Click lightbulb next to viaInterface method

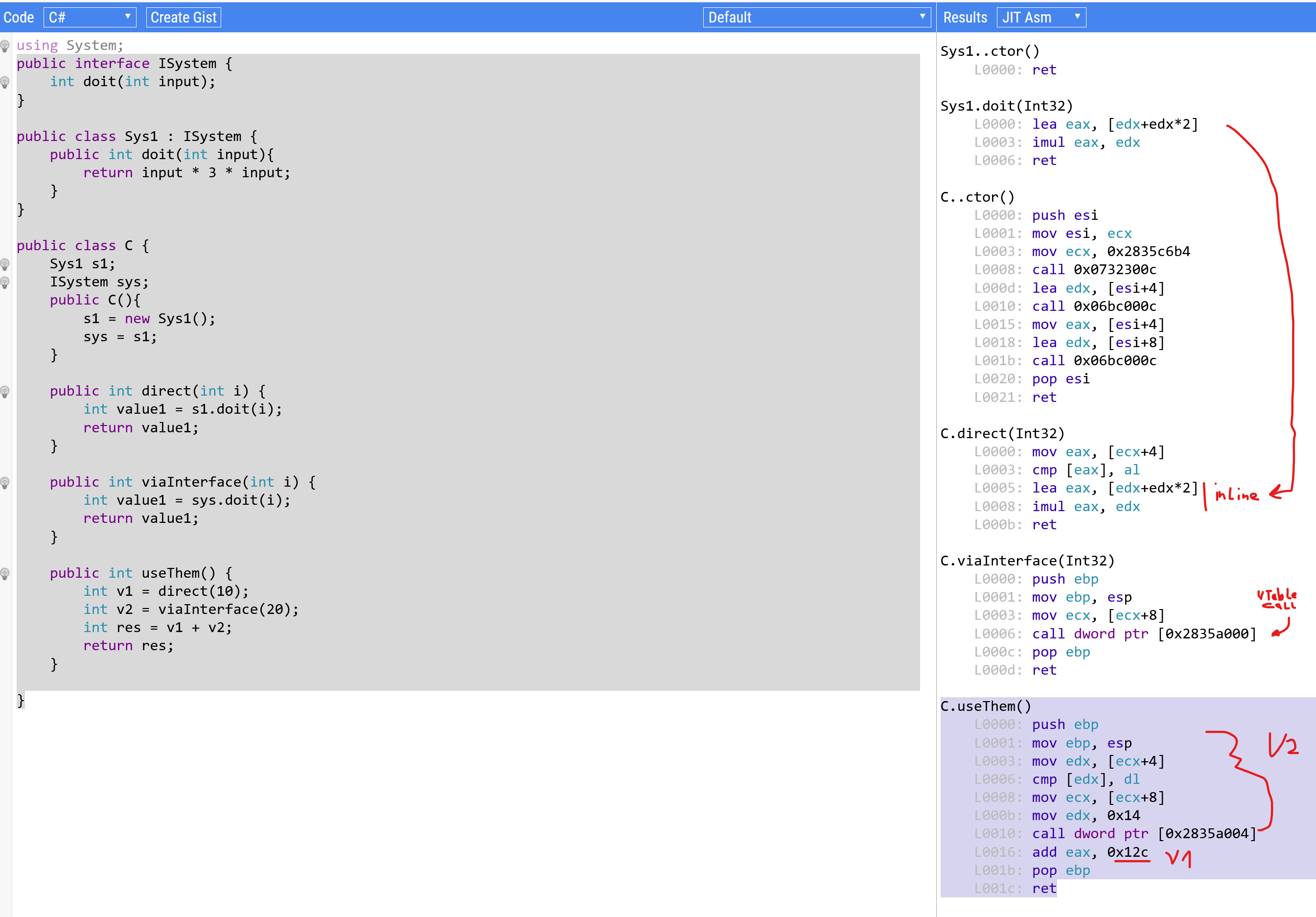tap(5, 482)
